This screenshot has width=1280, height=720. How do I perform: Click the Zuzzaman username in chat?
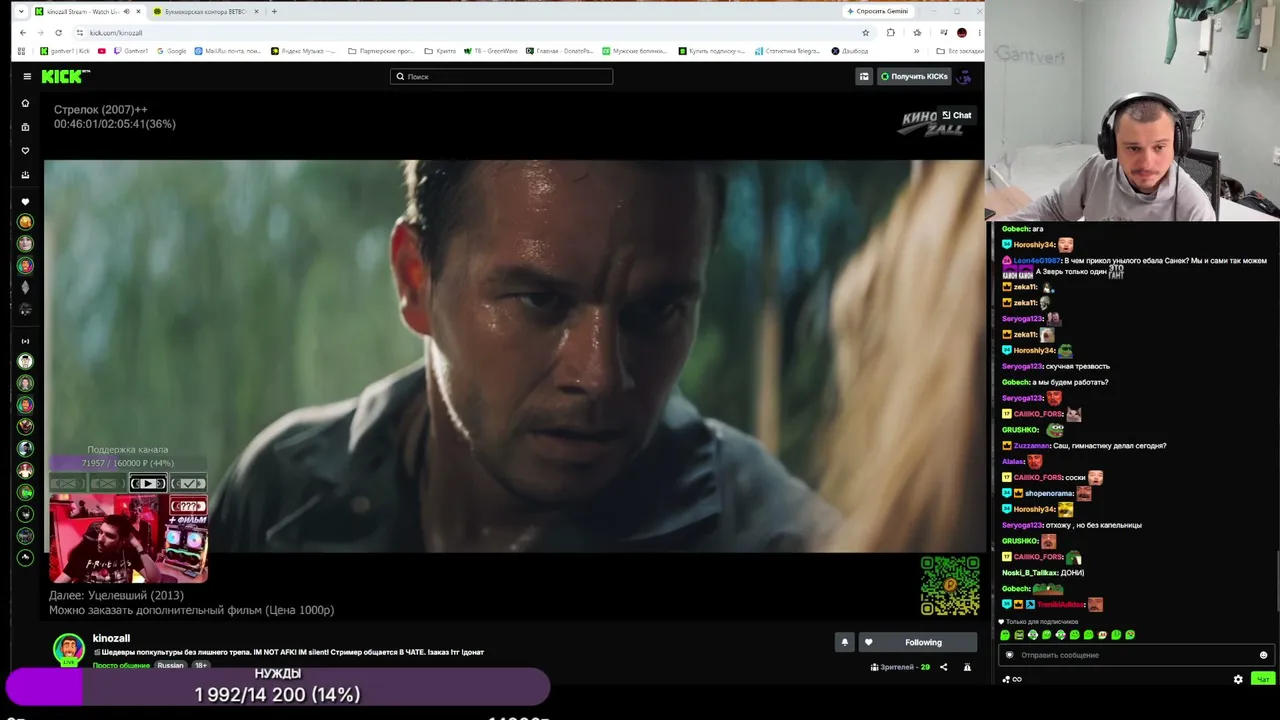coord(1032,446)
